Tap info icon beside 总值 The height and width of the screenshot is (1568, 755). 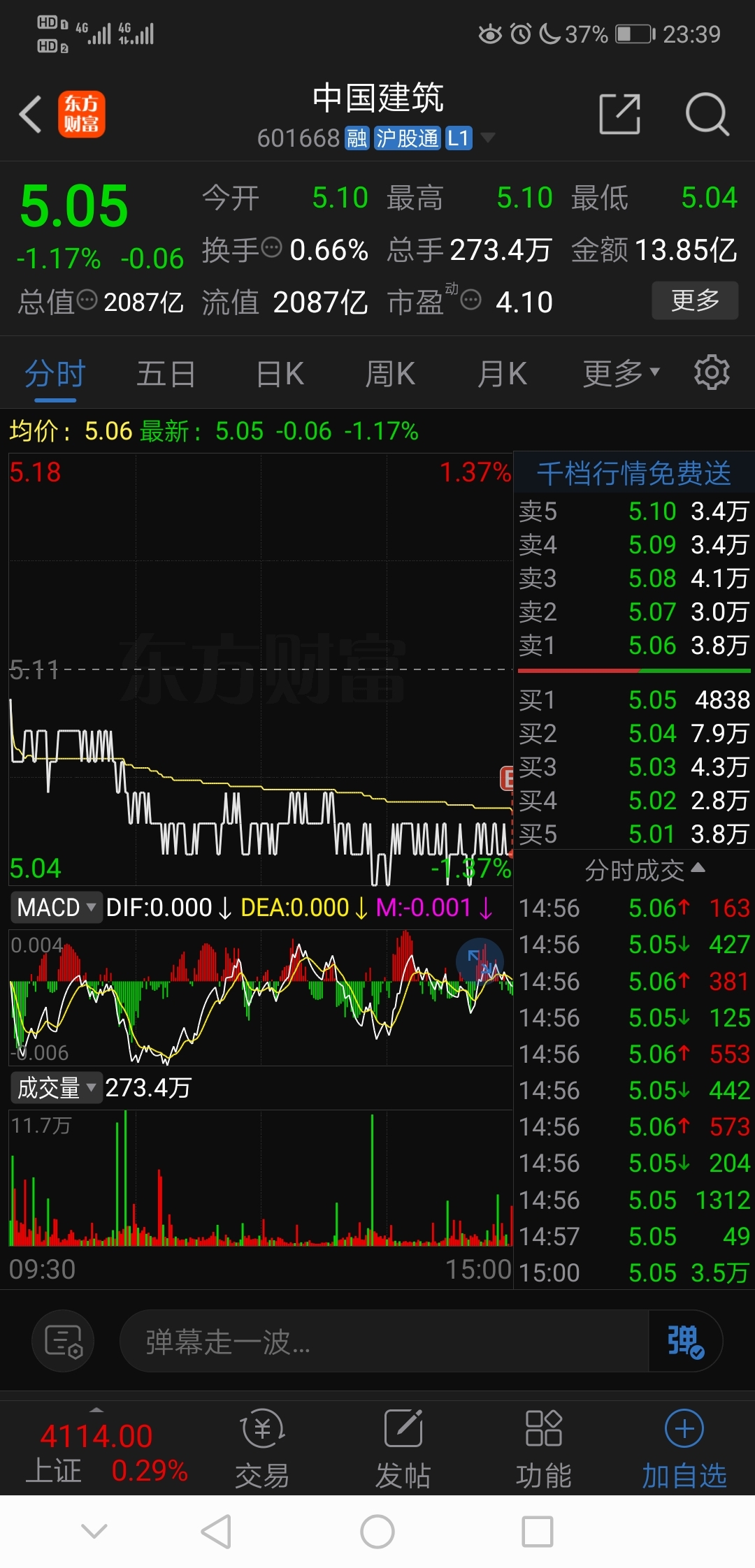[x=87, y=300]
